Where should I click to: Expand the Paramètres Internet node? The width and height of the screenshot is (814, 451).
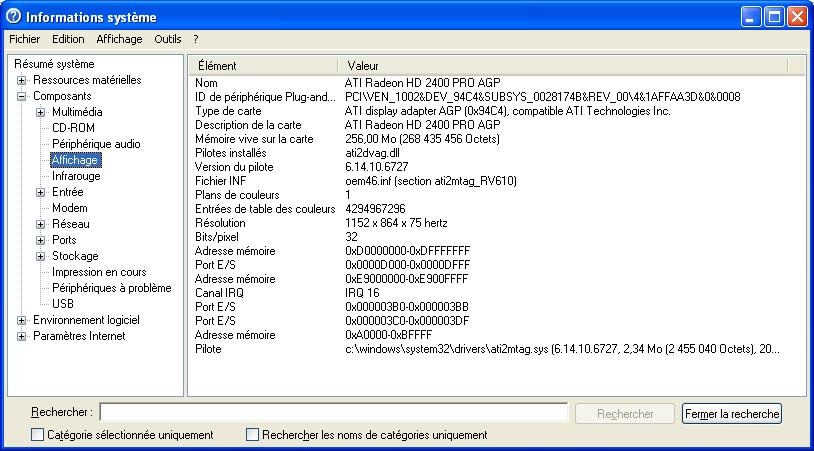[21, 337]
